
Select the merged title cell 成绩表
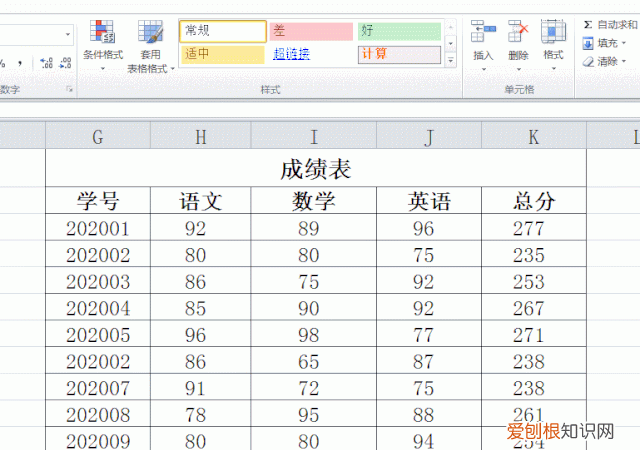click(x=316, y=168)
